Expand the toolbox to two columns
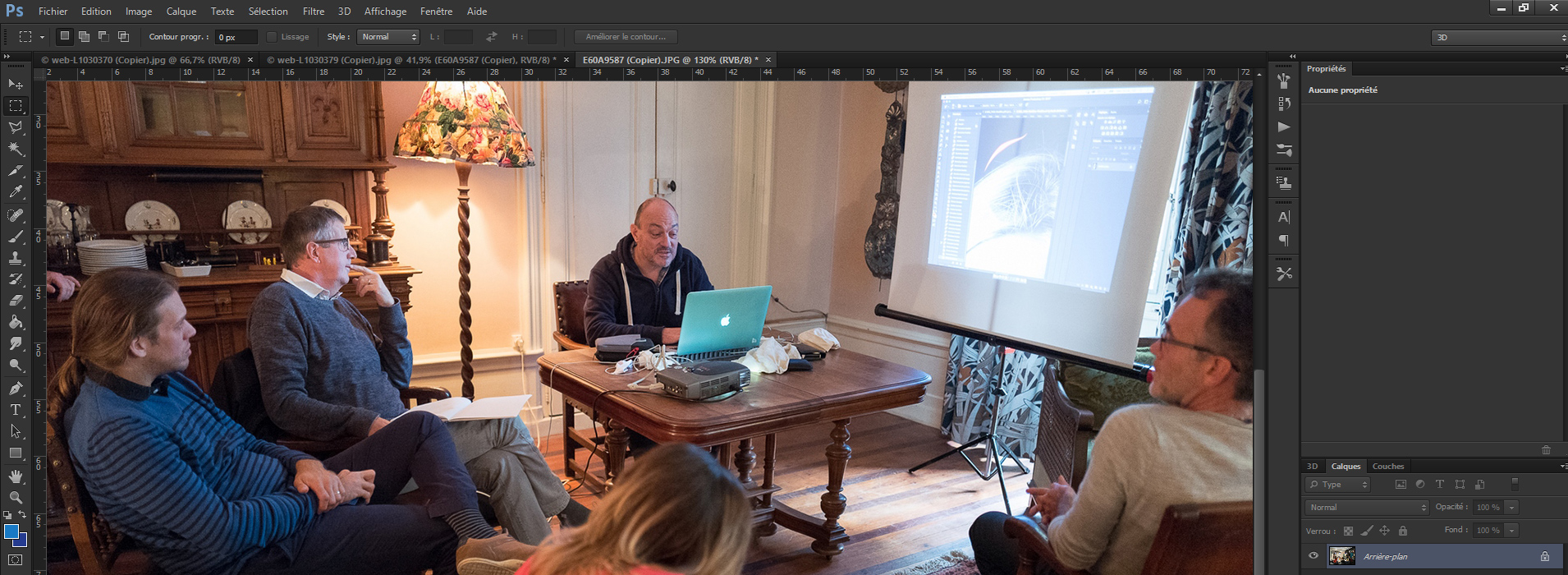1568x575 pixels. (x=7, y=57)
